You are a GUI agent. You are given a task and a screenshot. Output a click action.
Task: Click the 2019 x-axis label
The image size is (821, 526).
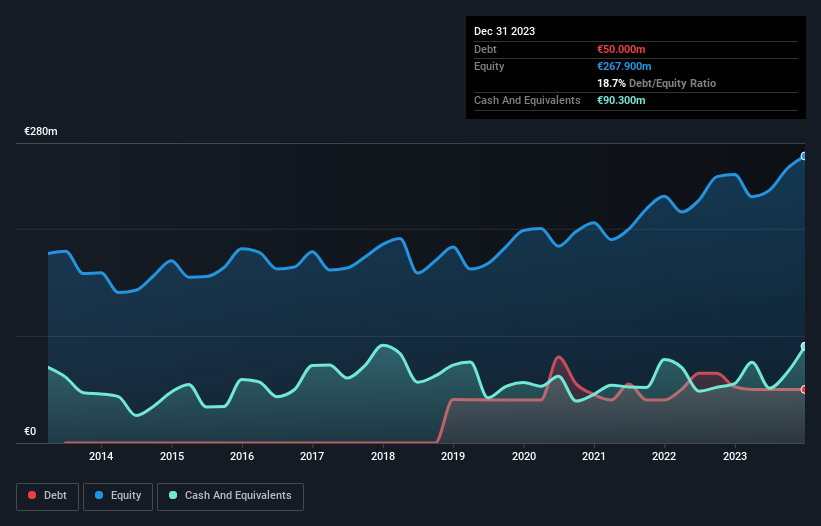click(454, 457)
